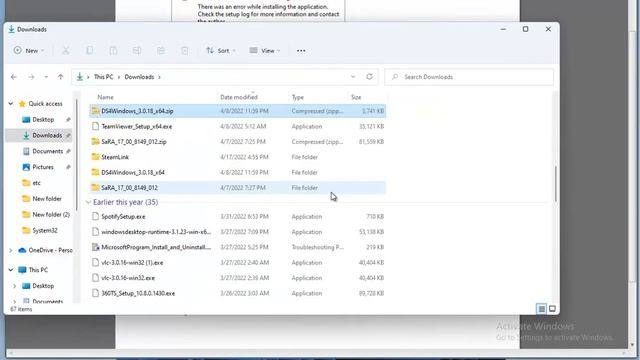The image size is (640, 360).
Task: Click the Search Downloads field
Action: click(x=469, y=77)
